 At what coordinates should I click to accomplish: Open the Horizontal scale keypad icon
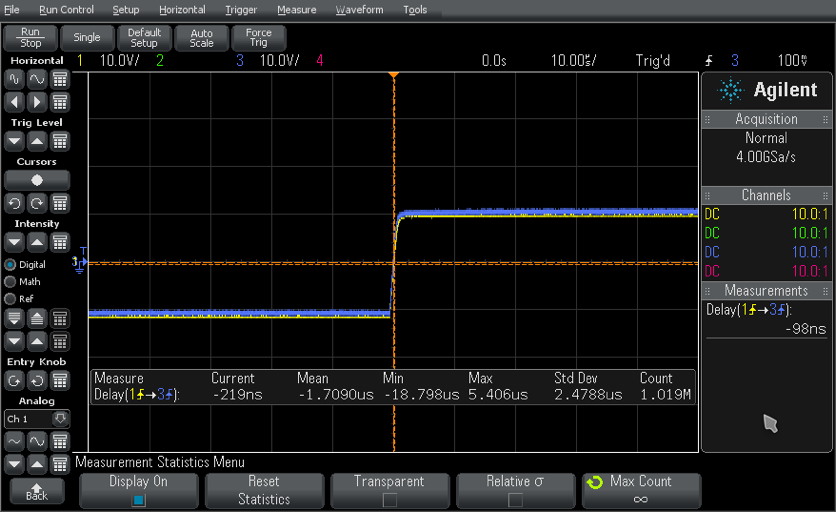pyautogui.click(x=60, y=79)
